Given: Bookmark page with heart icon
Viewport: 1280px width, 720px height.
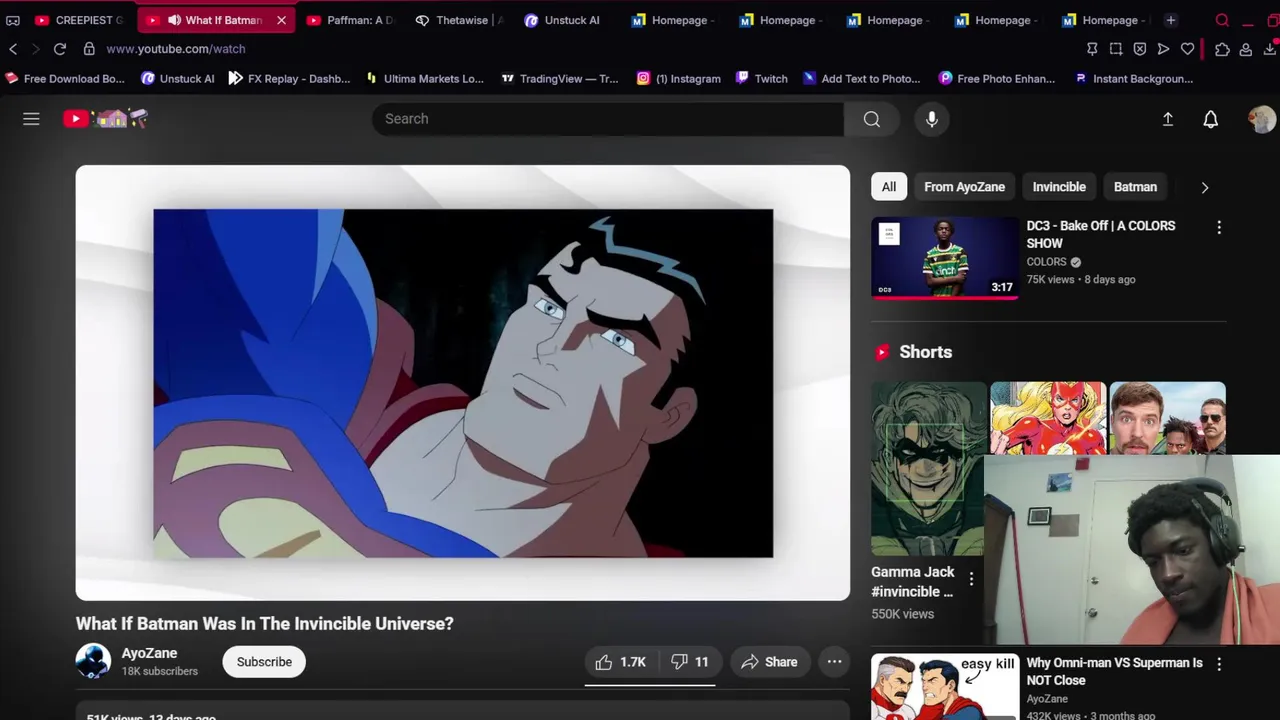Looking at the screenshot, I should (x=1187, y=49).
